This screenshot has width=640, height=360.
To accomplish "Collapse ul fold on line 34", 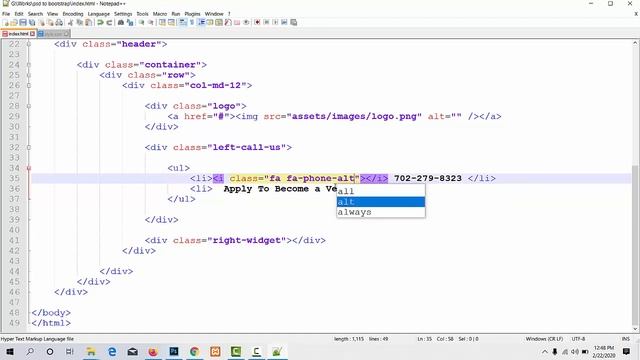I will (29, 168).
